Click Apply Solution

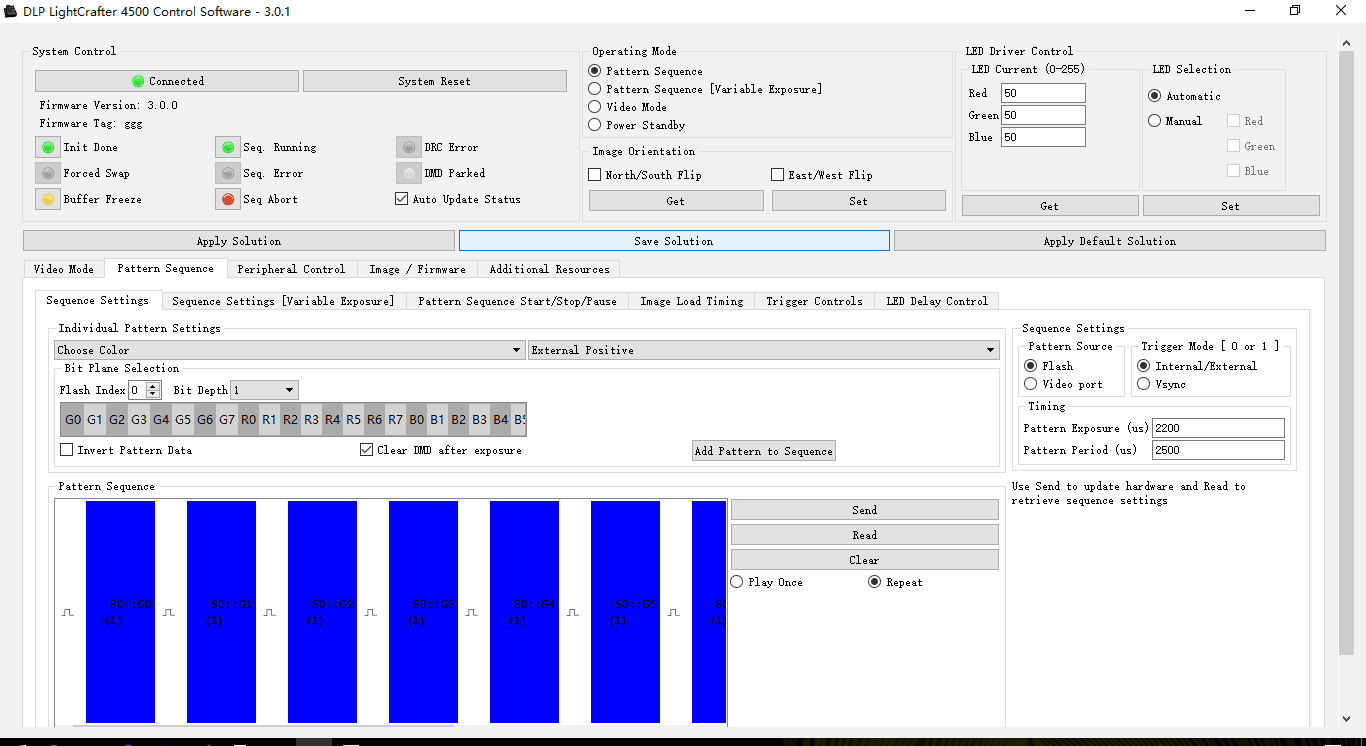[x=239, y=241]
